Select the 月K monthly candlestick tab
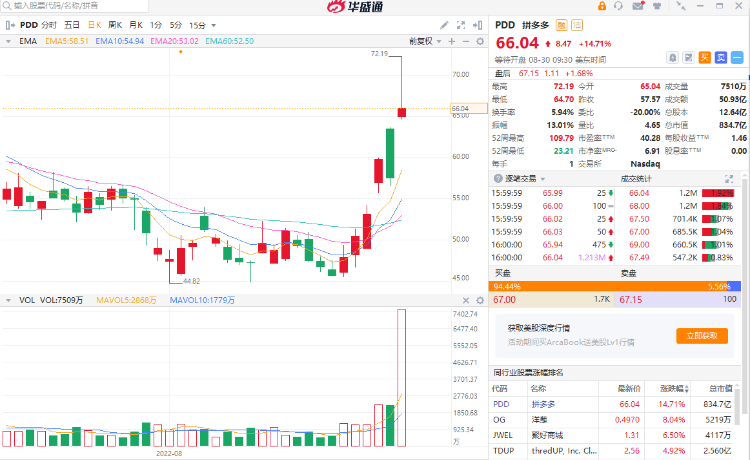The width and height of the screenshot is (750, 460). [136, 25]
